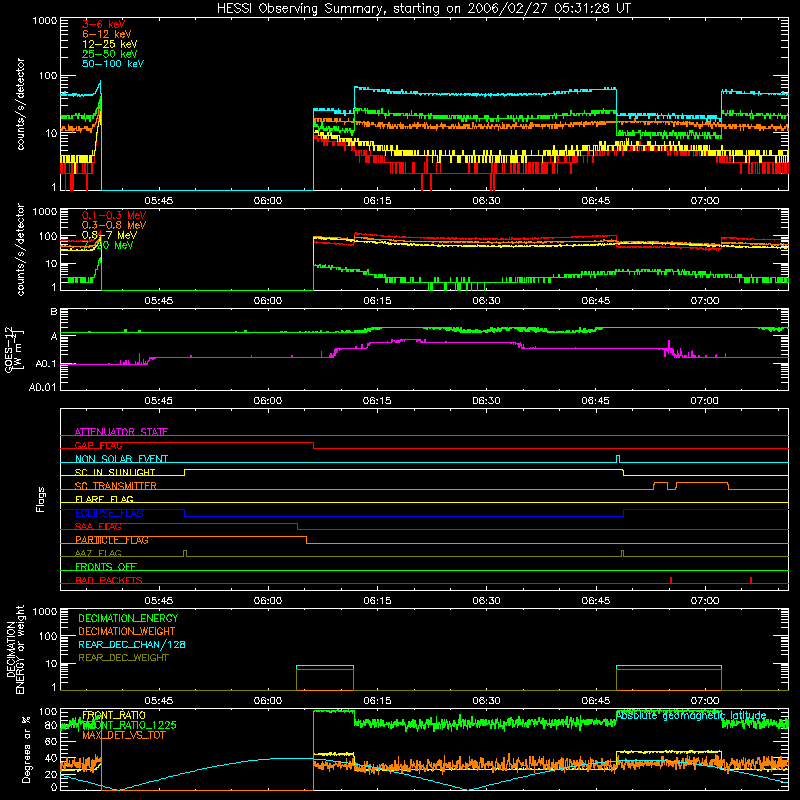
Task: Click 06:00 tick under the MeV count panel
Action: click(x=268, y=301)
